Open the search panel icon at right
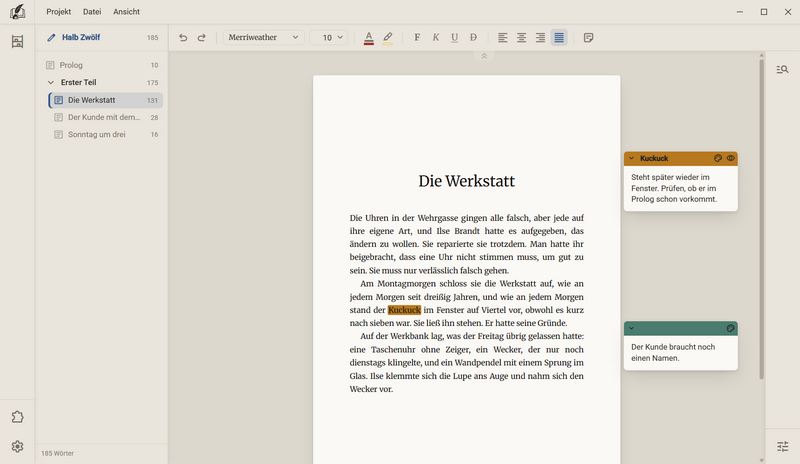The height and width of the screenshot is (464, 800). pyautogui.click(x=783, y=69)
